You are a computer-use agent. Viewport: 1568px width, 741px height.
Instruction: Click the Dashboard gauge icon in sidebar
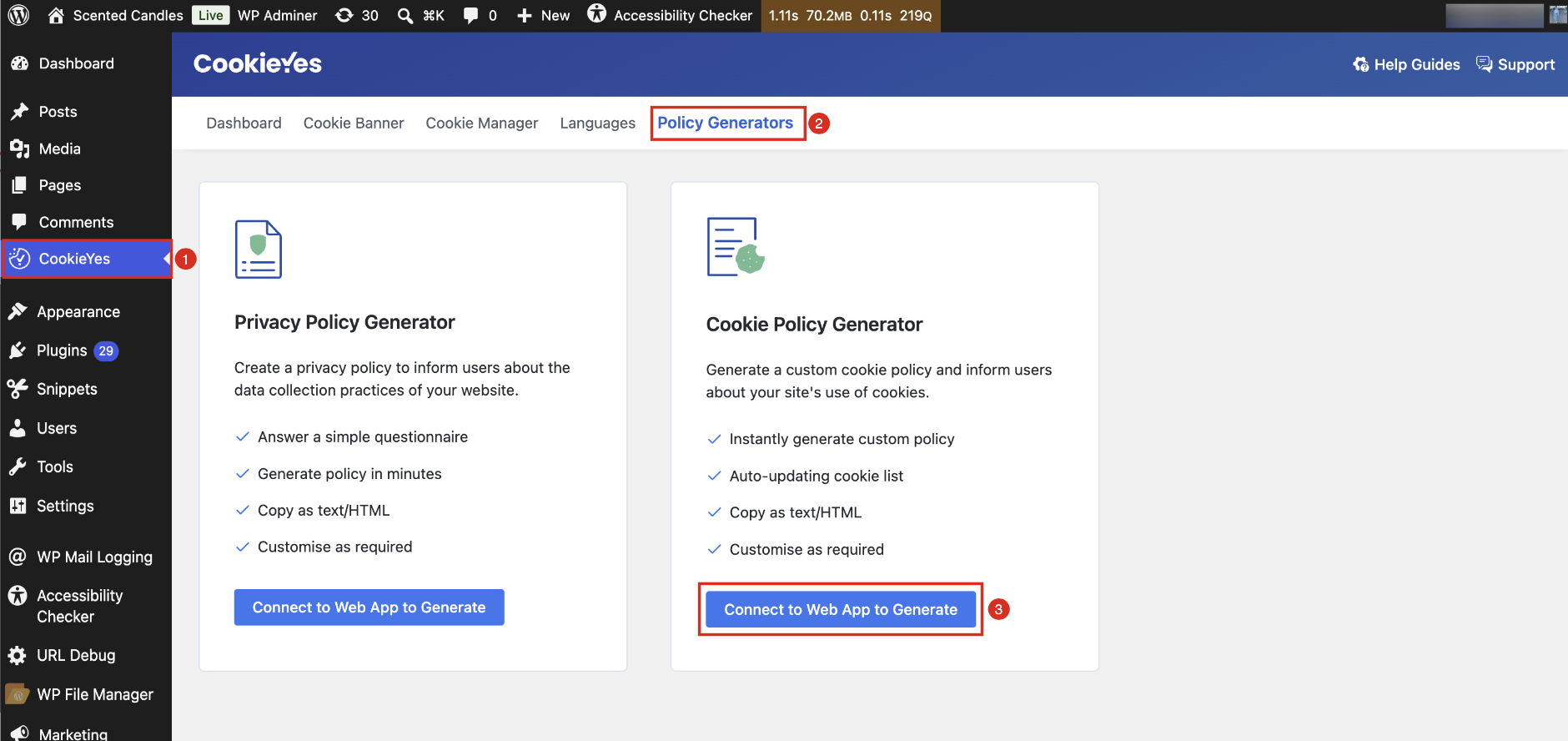19,63
